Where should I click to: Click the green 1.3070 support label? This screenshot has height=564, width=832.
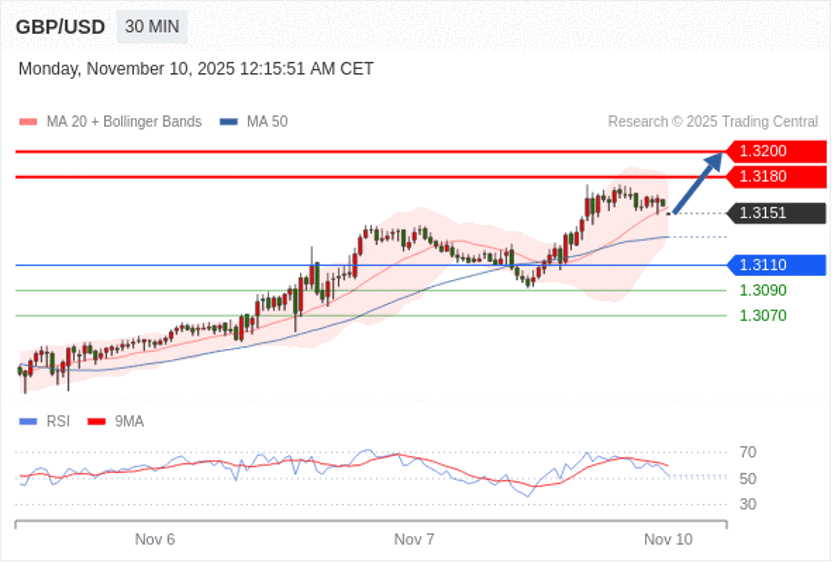point(762,315)
